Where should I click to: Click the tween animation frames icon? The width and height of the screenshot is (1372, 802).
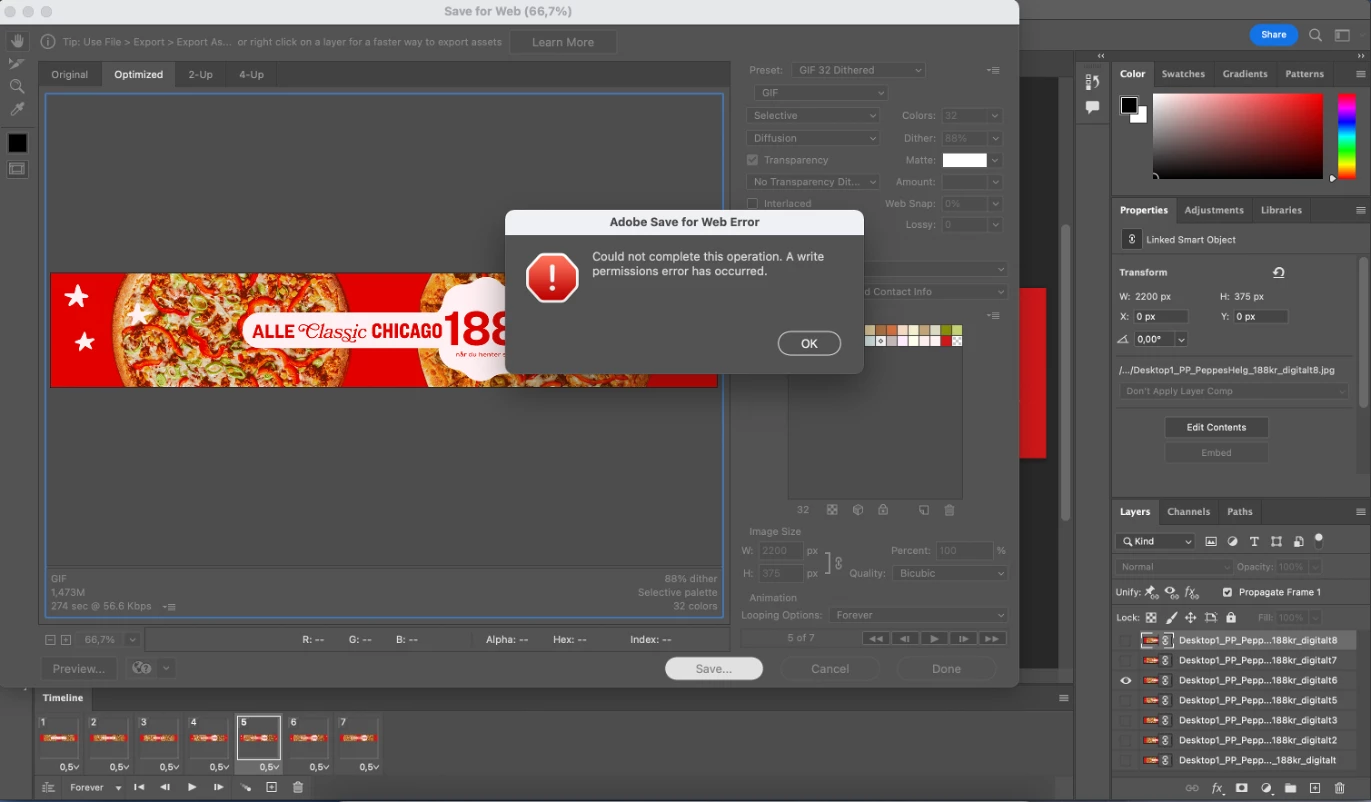coord(245,788)
